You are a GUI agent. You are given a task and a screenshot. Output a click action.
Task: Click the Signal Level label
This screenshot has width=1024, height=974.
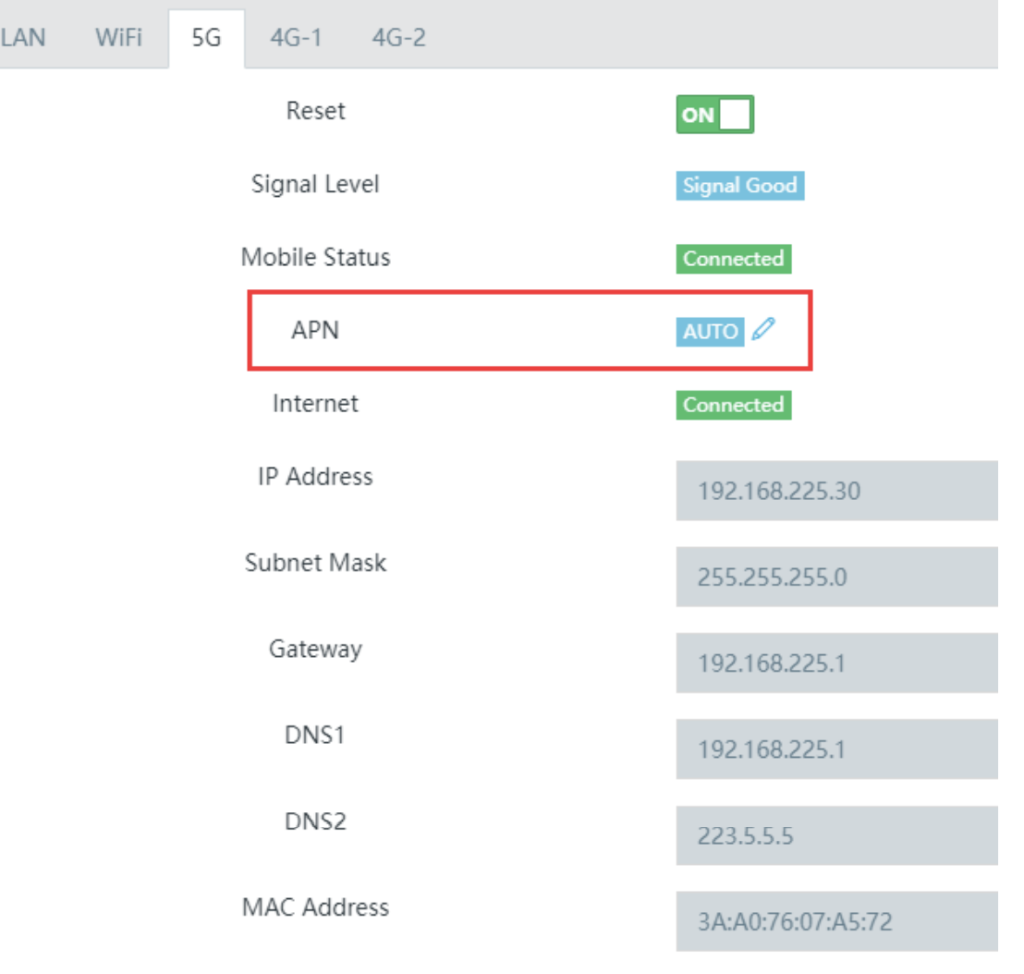coord(315,184)
